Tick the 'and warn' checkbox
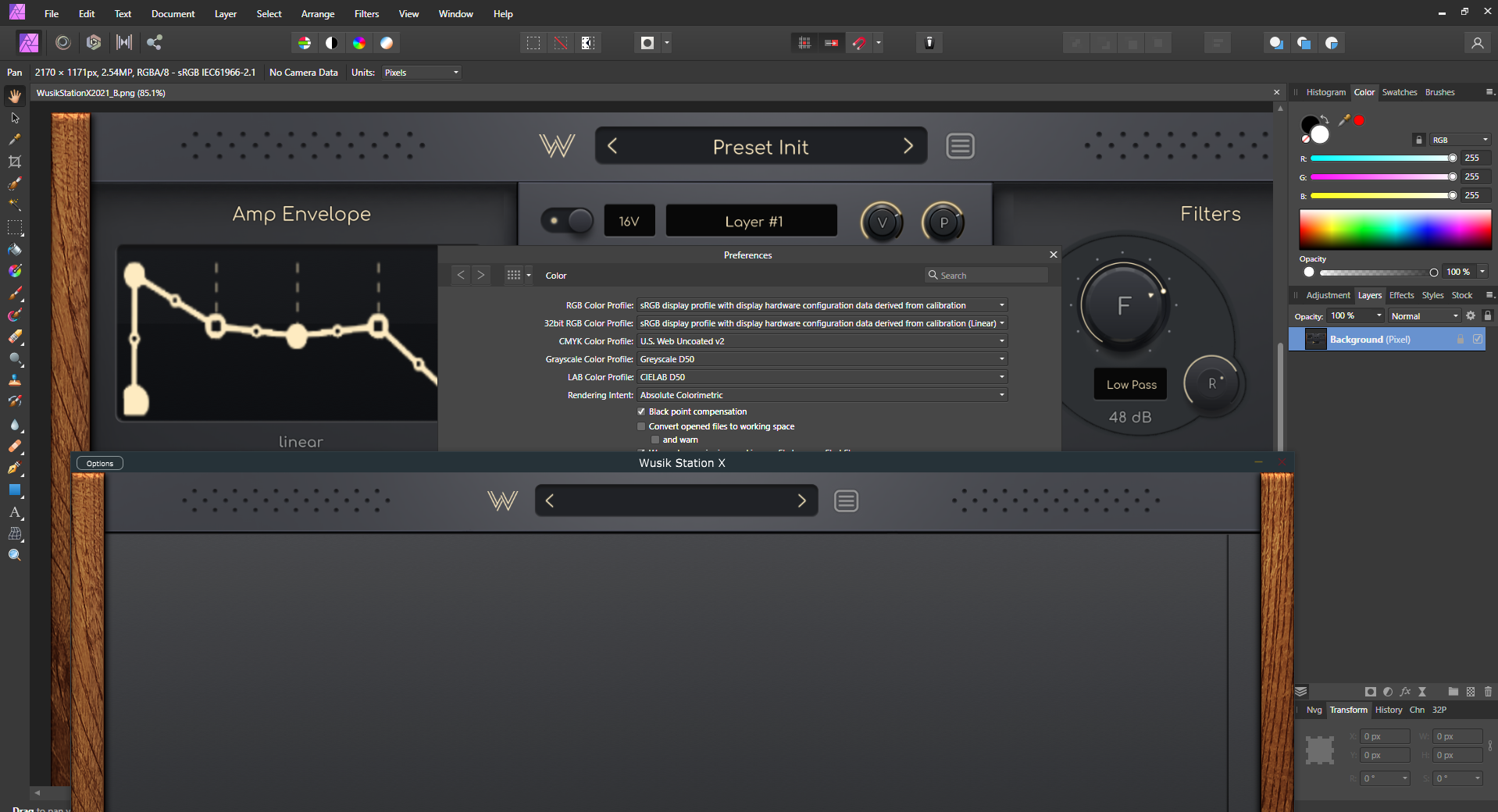The height and width of the screenshot is (812, 1498). pyautogui.click(x=655, y=440)
